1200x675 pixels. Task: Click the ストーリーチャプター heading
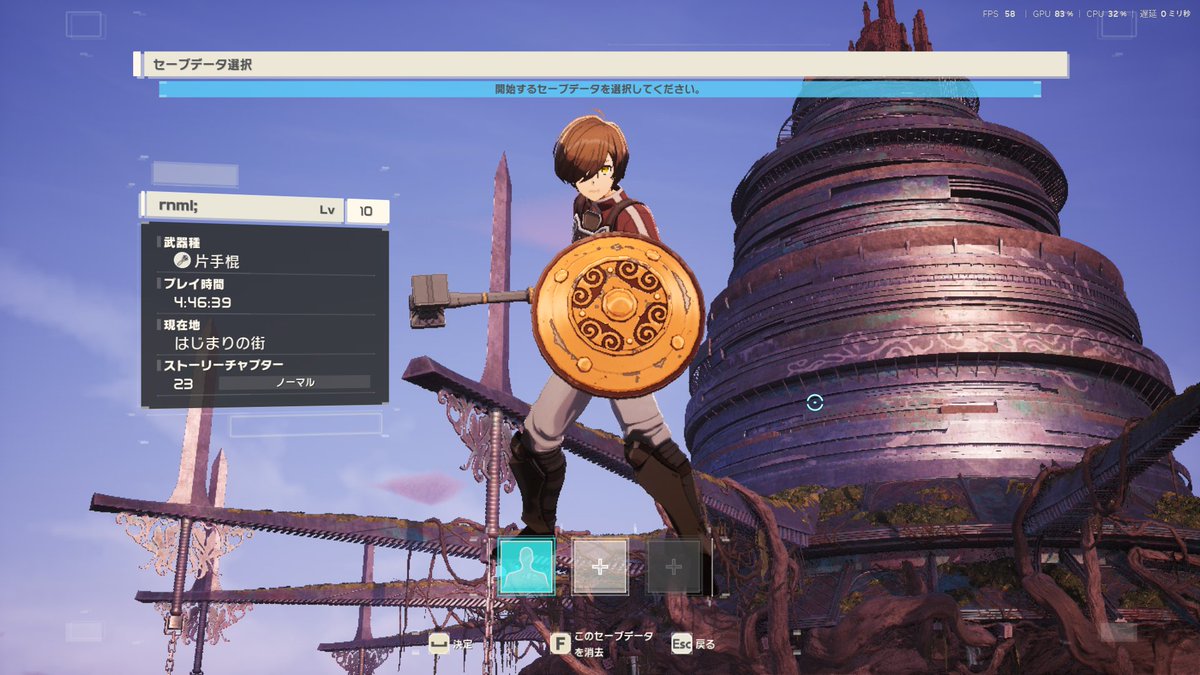point(224,366)
